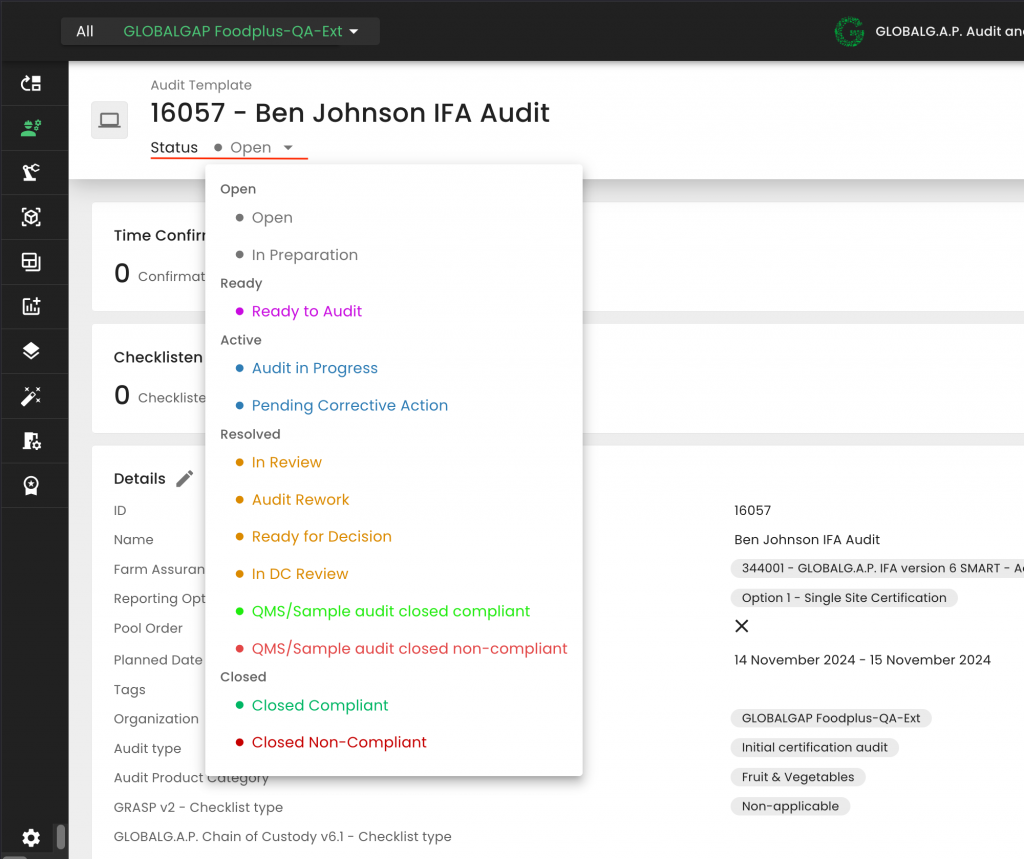Collapse the Status Open dropdown arrow
This screenshot has height=859, width=1024.
tap(288, 148)
